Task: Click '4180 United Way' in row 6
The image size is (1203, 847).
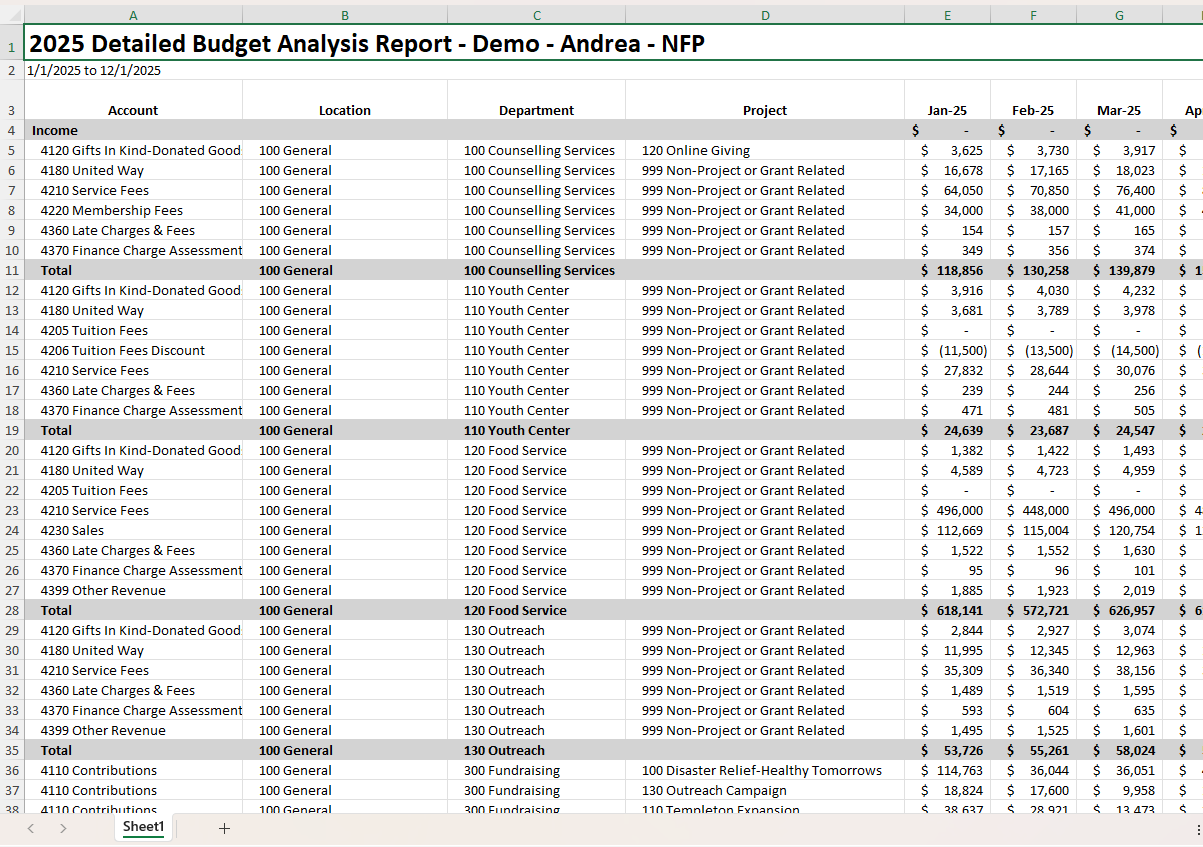Action: pyautogui.click(x=133, y=170)
